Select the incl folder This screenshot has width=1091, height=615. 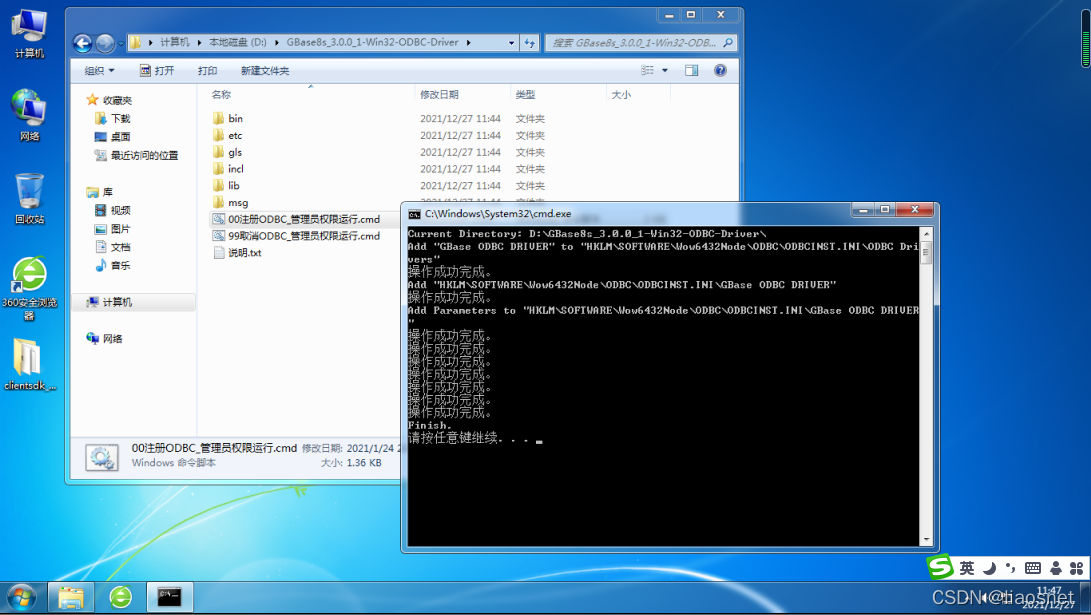coord(229,169)
